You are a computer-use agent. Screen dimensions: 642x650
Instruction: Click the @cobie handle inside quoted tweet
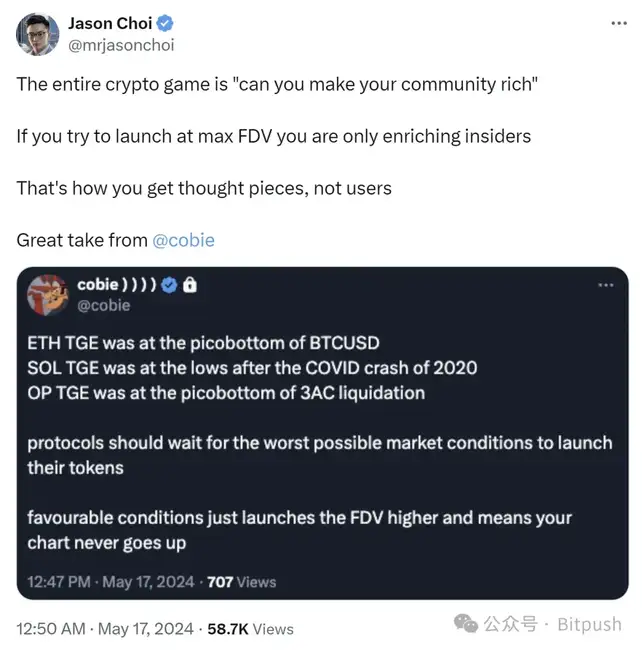tap(106, 305)
